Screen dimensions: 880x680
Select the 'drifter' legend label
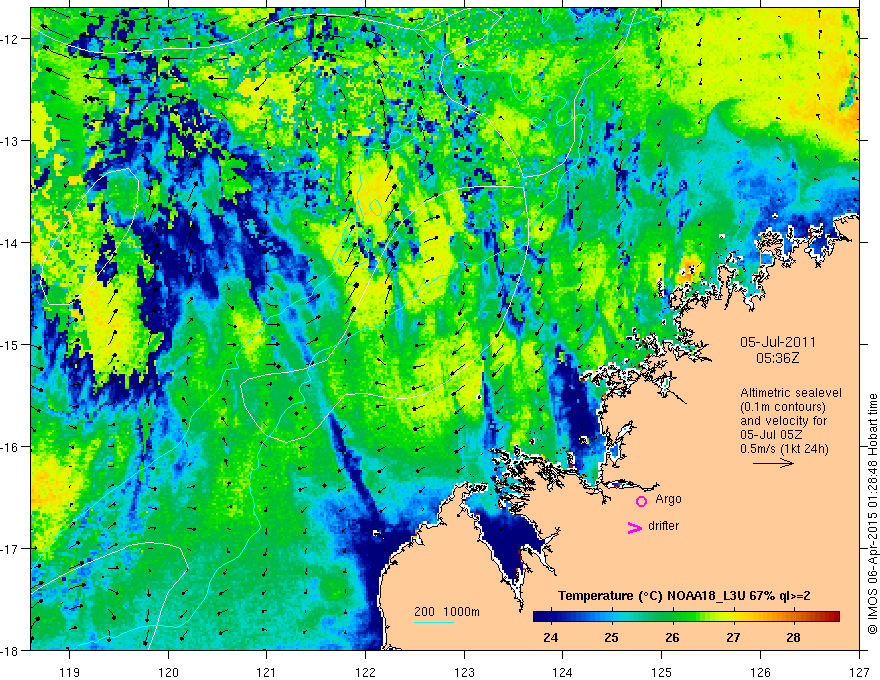[663, 526]
